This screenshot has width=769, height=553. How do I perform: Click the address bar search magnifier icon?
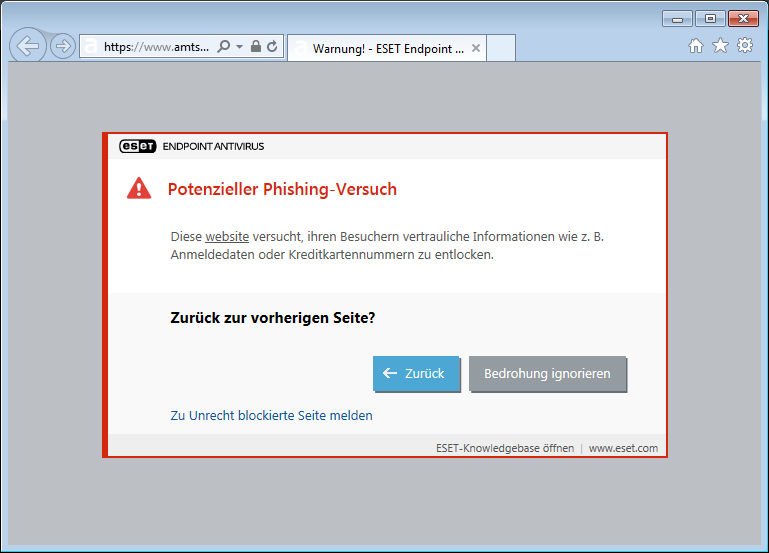point(224,47)
